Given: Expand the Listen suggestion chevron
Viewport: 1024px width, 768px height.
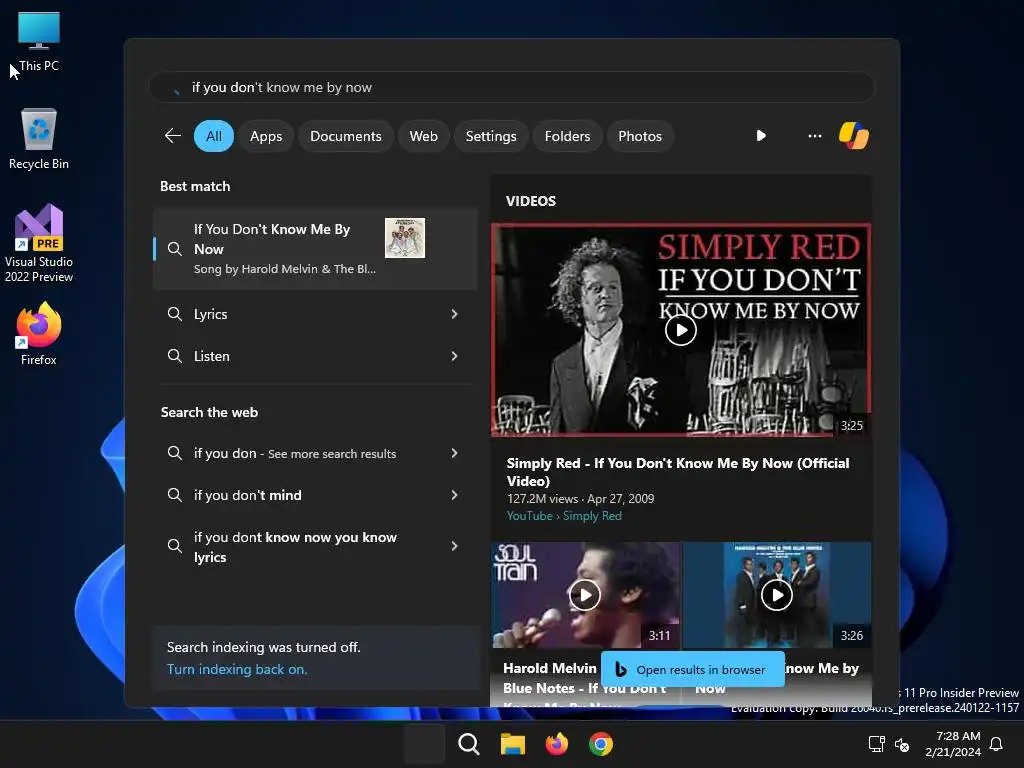Looking at the screenshot, I should (455, 356).
